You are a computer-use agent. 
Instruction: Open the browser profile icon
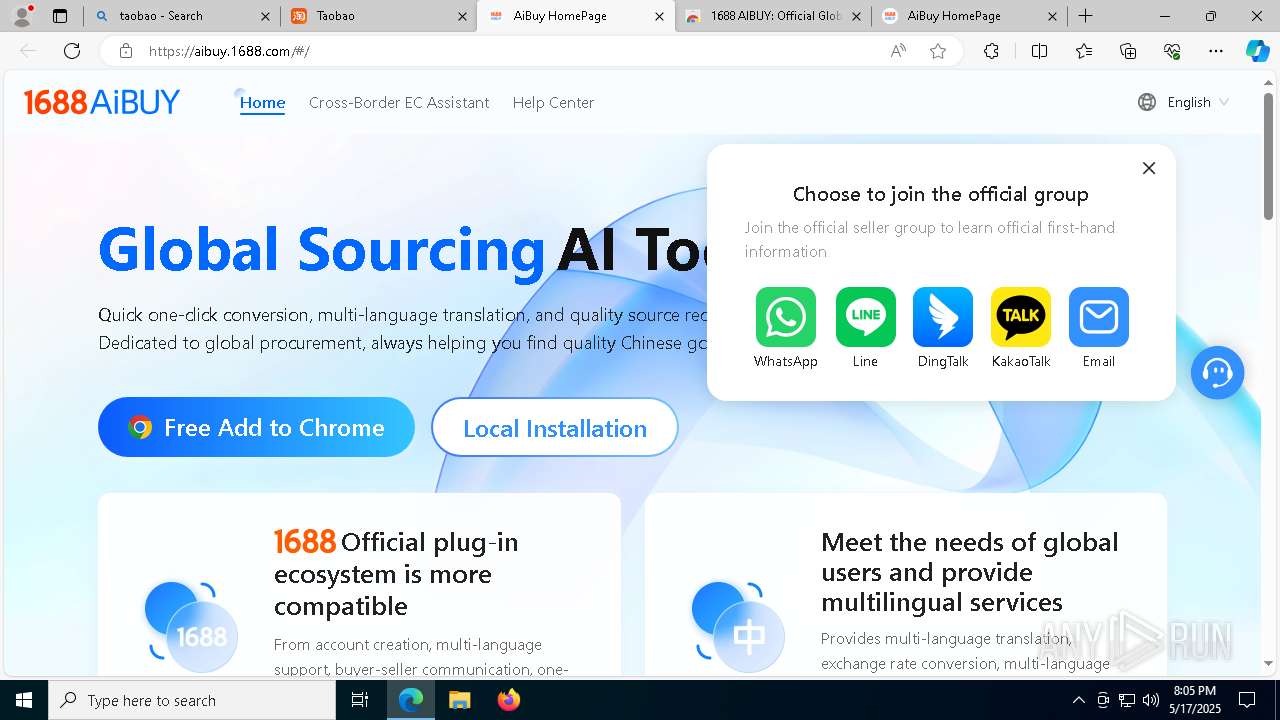(x=22, y=16)
